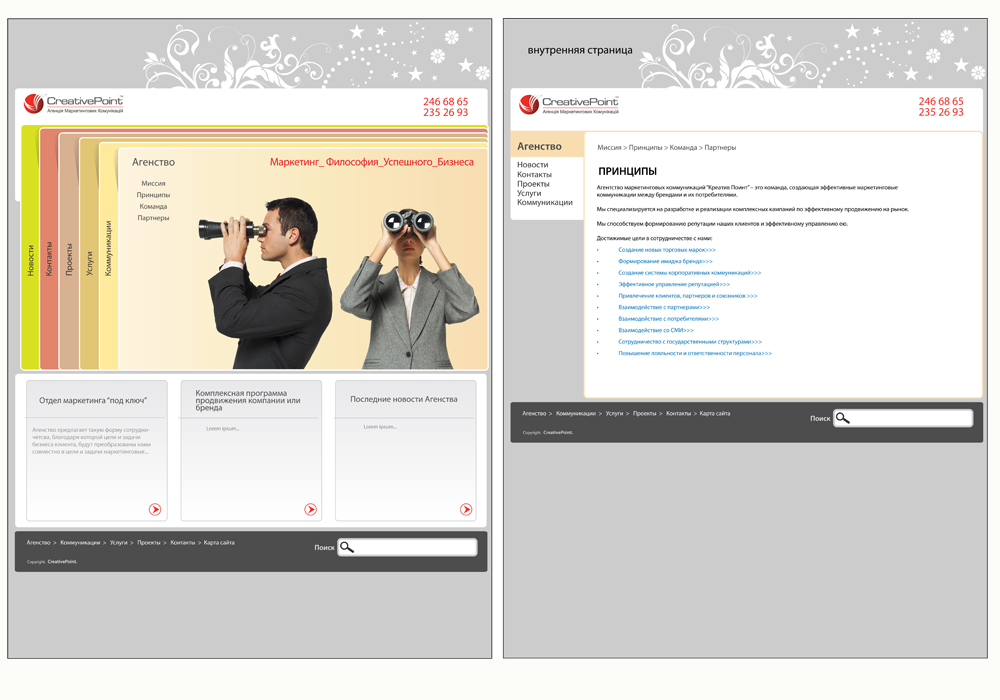
Task: Click 'Миссия' in the inner page breadcrumb
Action: (x=609, y=147)
